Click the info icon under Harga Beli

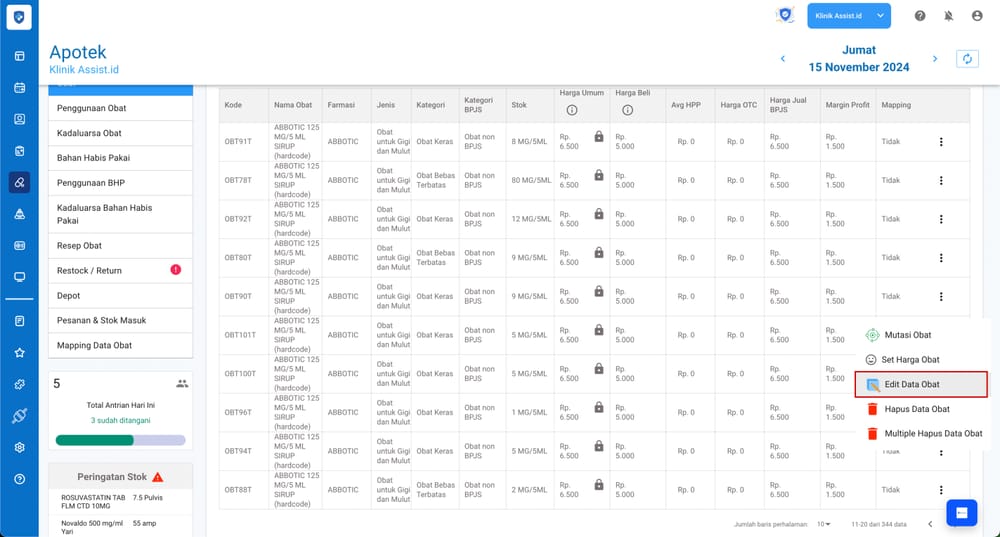click(628, 110)
